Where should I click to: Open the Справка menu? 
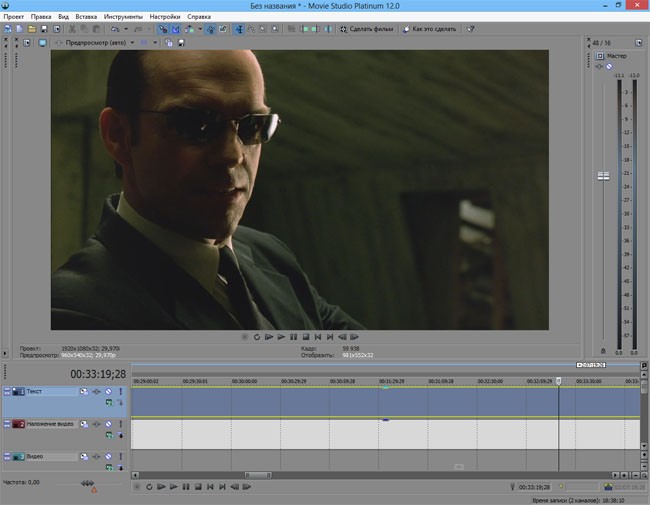coord(199,17)
